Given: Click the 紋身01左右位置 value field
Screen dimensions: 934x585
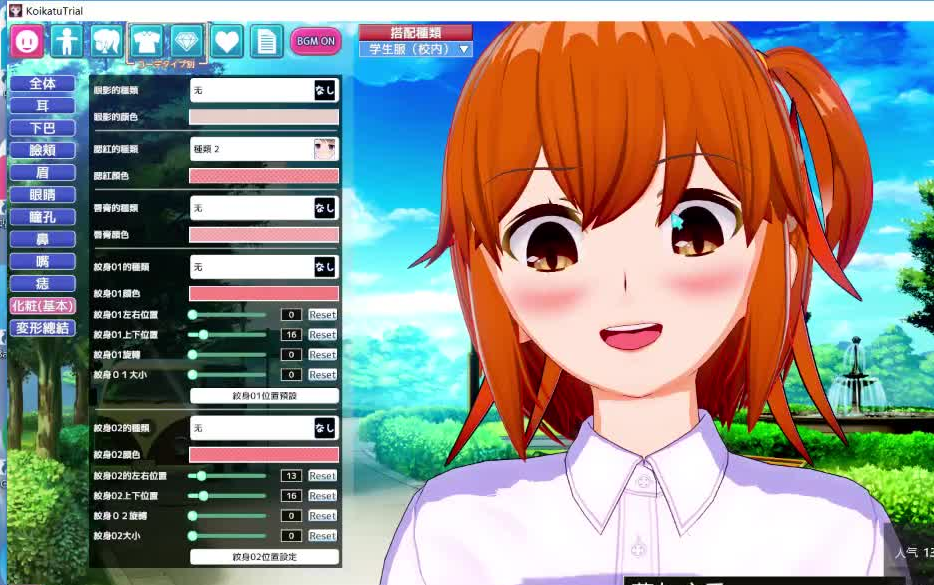Looking at the screenshot, I should tap(291, 315).
